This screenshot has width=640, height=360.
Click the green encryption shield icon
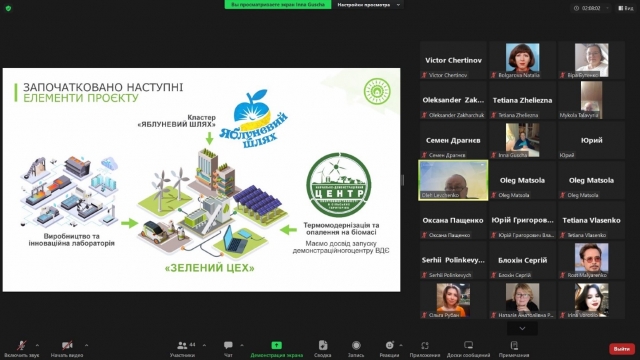(8, 8)
